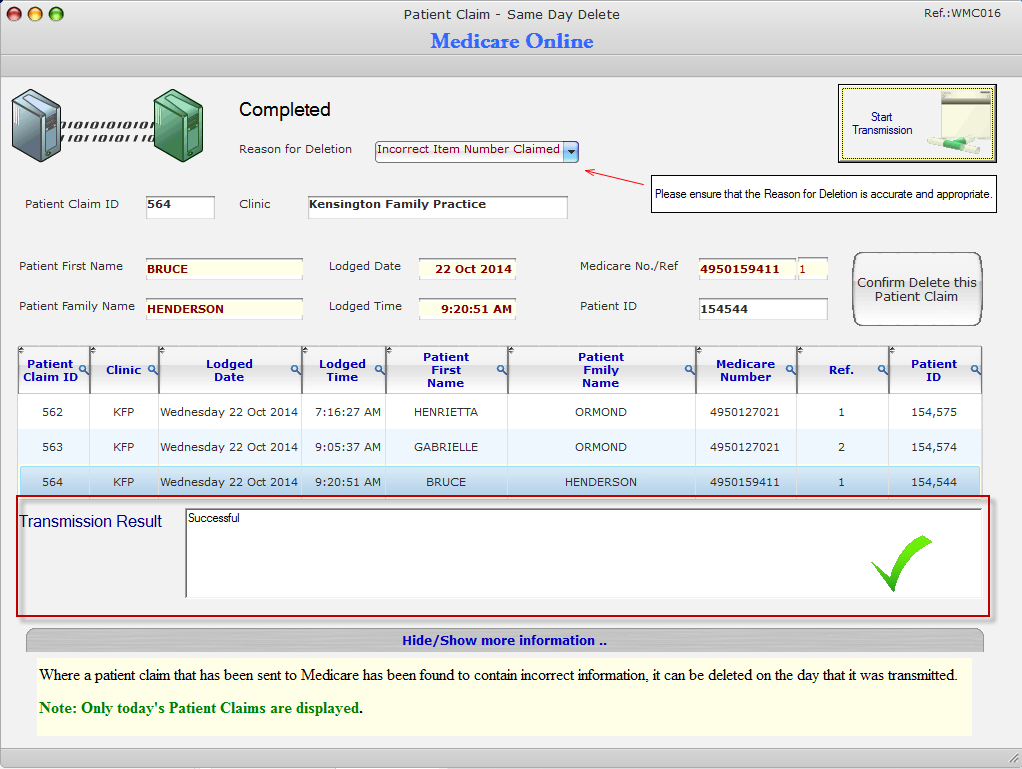The image size is (1022, 769).
Task: Click Medicare Number cell 4950159411 in table
Action: coord(744,482)
